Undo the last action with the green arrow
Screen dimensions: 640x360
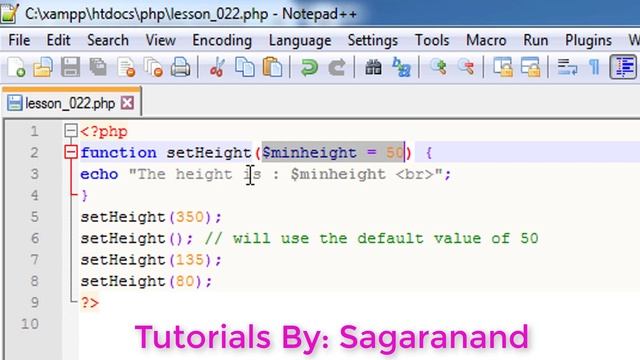(309, 67)
